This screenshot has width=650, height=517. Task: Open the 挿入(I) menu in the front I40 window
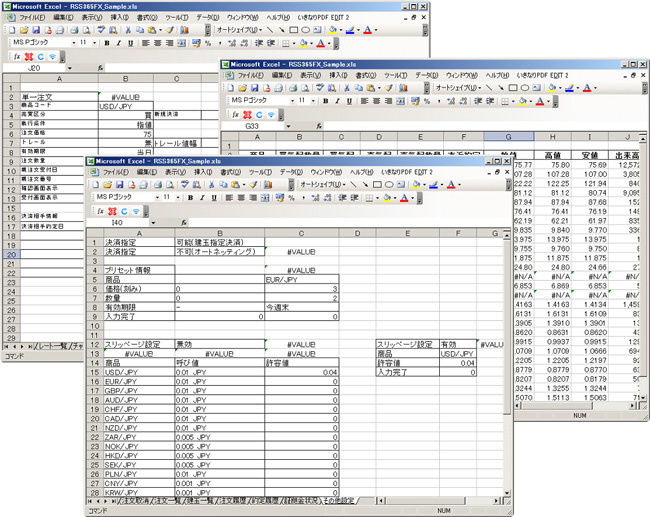202,172
